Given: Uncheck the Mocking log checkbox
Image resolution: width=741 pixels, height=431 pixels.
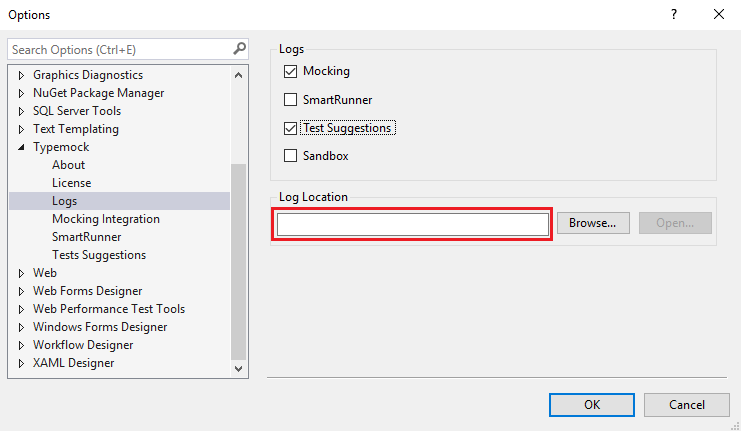Looking at the screenshot, I should [291, 72].
